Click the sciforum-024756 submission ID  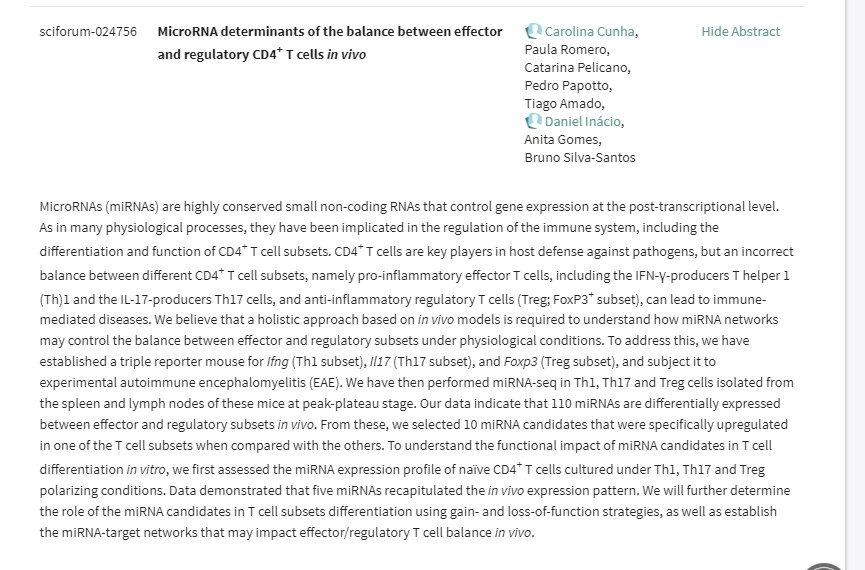click(x=88, y=31)
